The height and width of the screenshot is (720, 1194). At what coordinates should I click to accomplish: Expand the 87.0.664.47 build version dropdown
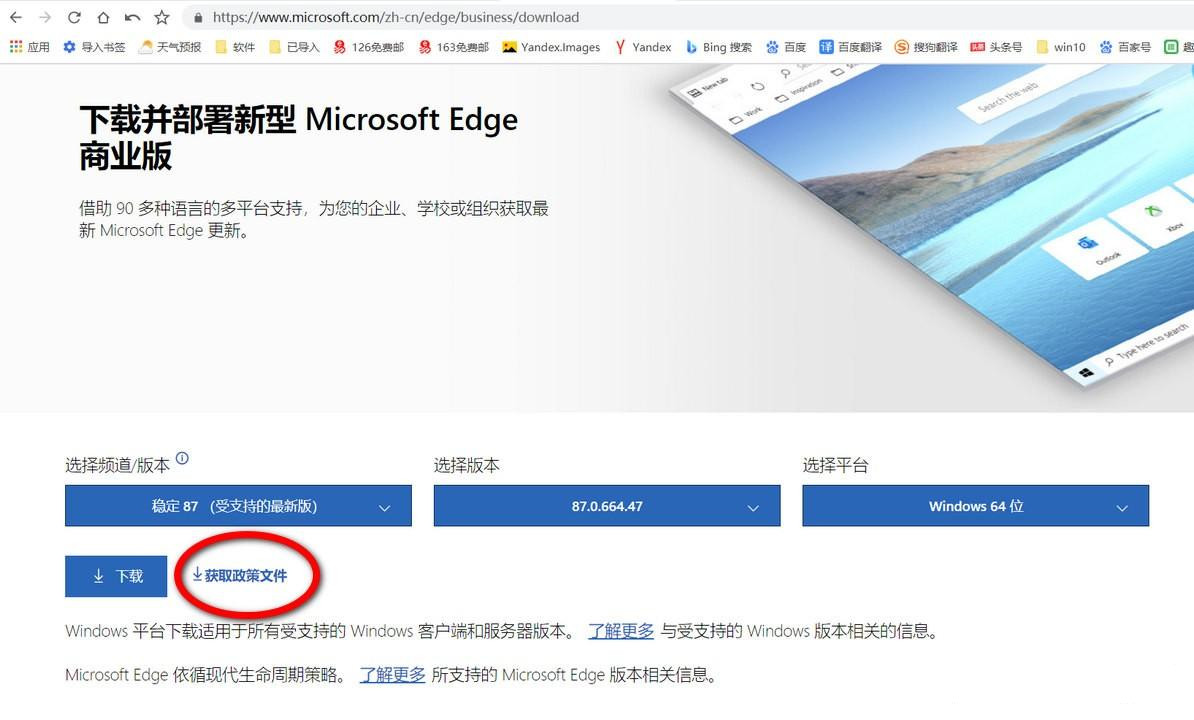click(607, 506)
